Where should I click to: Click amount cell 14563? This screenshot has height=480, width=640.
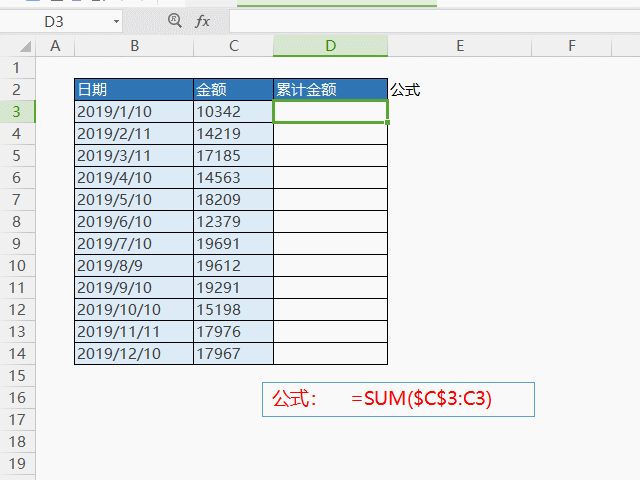pyautogui.click(x=233, y=178)
